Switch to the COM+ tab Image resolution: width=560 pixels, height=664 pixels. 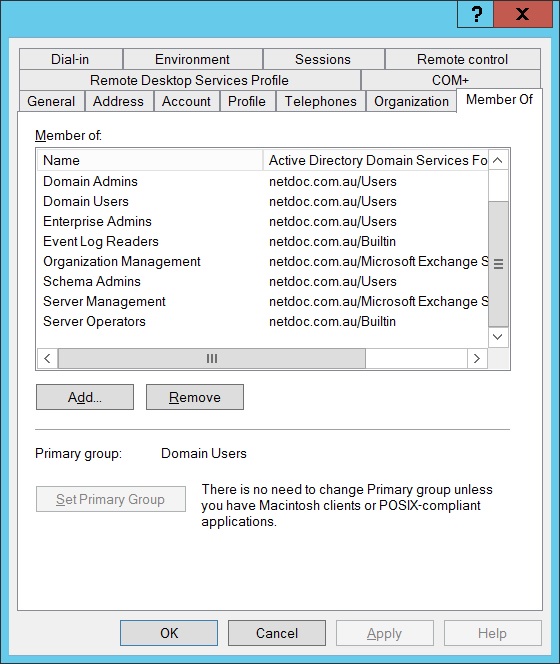pyautogui.click(x=450, y=80)
